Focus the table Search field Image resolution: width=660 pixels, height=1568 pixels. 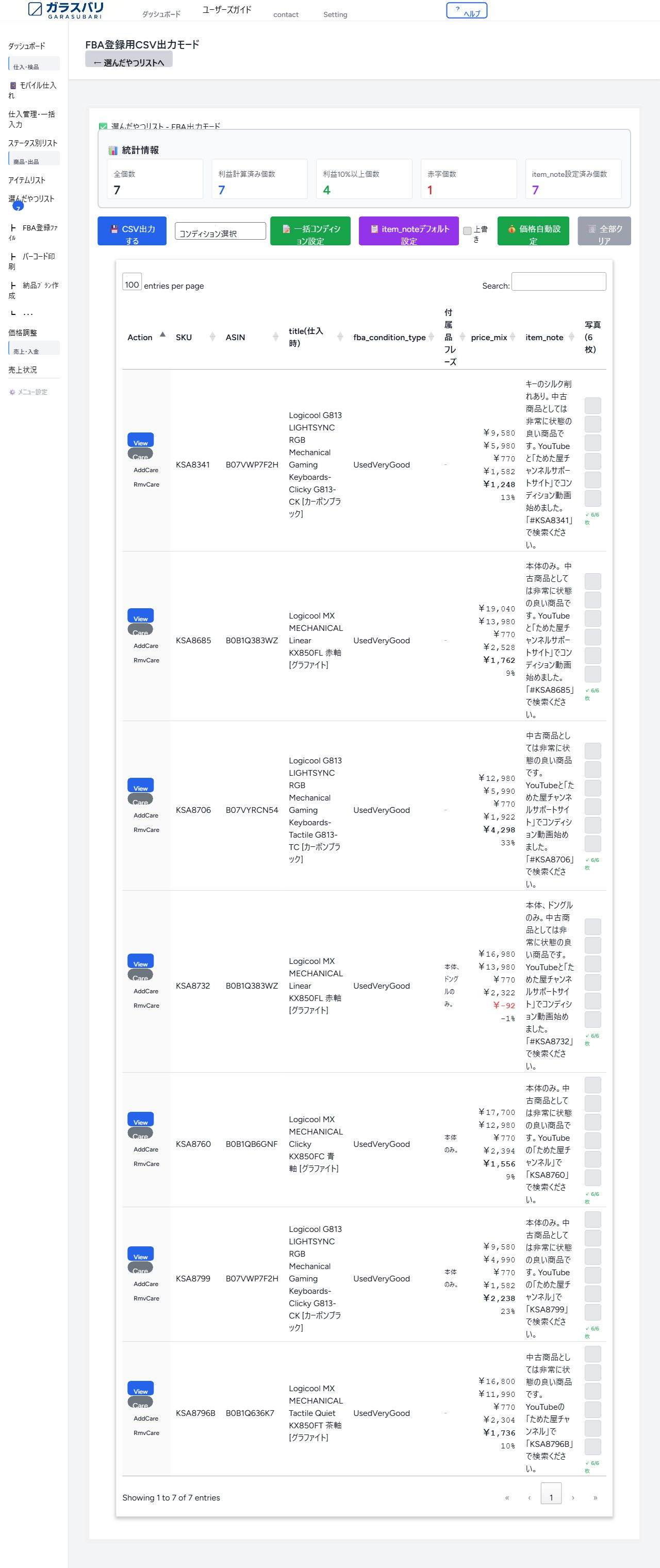[558, 281]
